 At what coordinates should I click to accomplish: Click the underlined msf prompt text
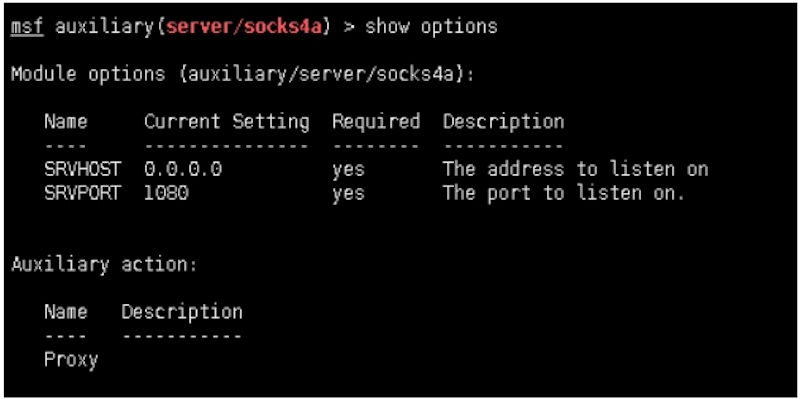pyautogui.click(x=27, y=26)
